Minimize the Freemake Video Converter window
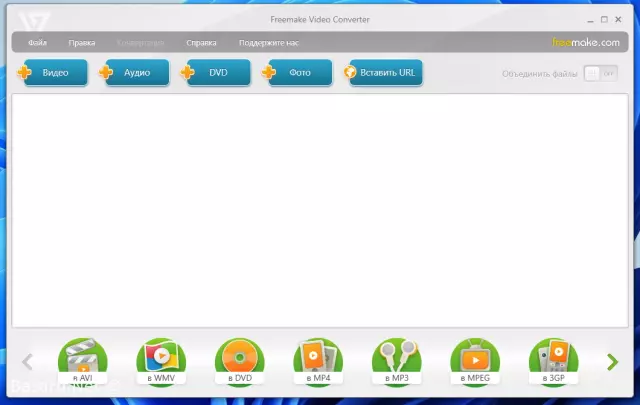This screenshot has width=640, height=405. tap(590, 20)
